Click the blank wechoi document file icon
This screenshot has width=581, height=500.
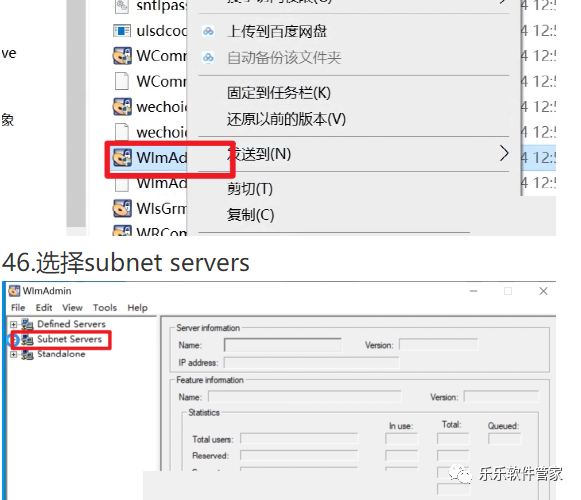pos(122,132)
